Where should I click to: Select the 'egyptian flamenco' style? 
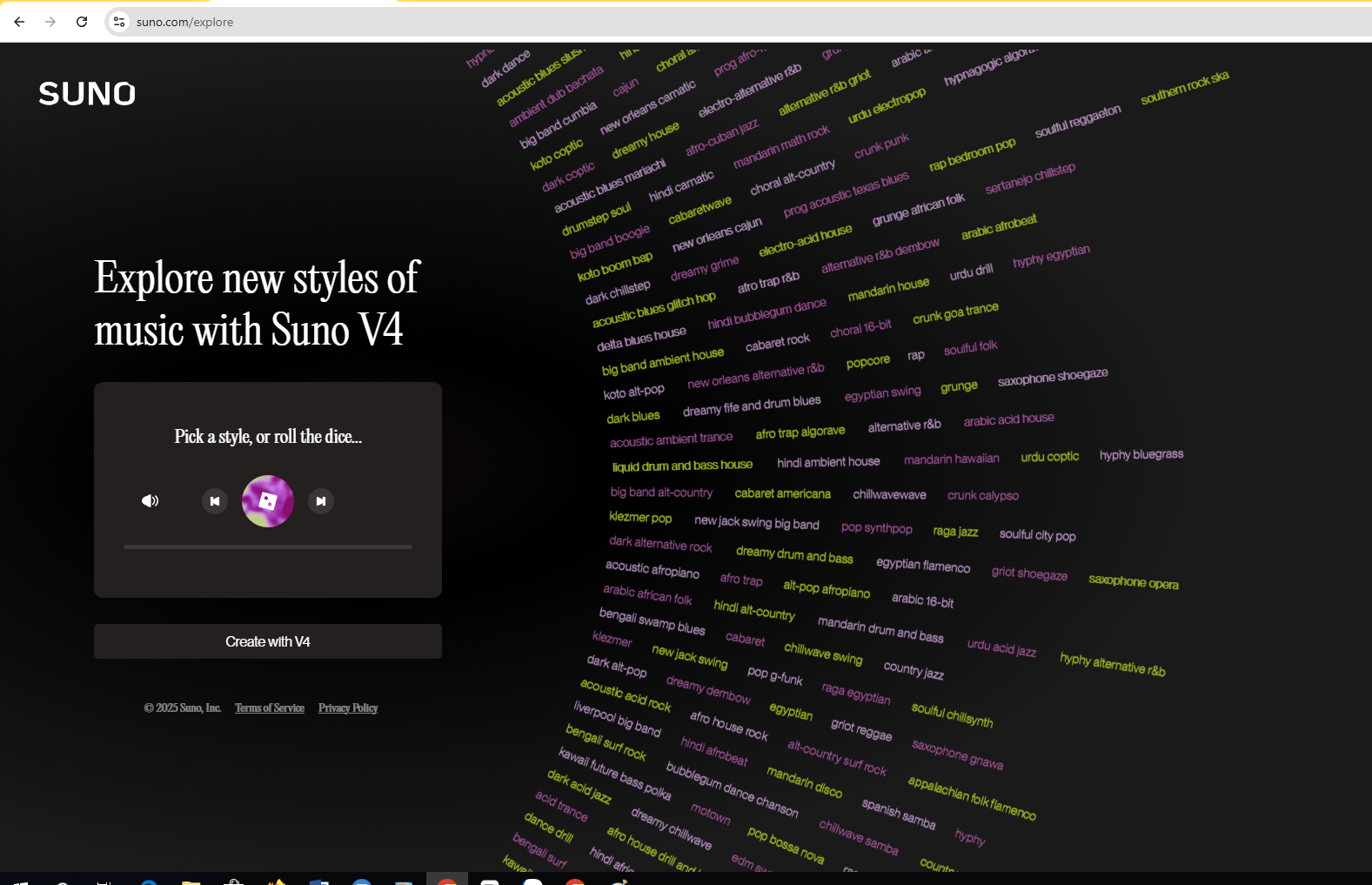coord(922,565)
